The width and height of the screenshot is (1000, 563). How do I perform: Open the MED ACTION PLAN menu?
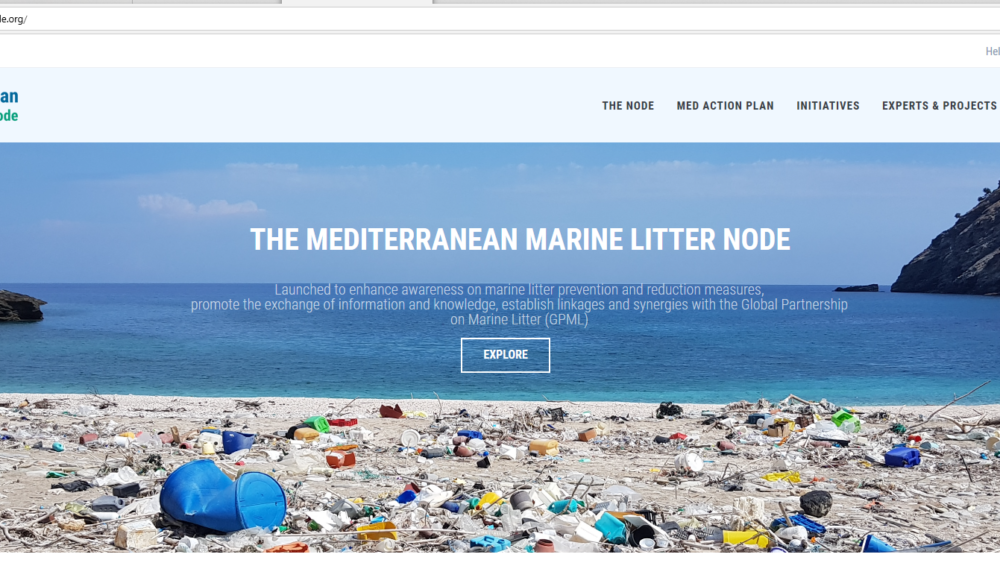(x=725, y=106)
